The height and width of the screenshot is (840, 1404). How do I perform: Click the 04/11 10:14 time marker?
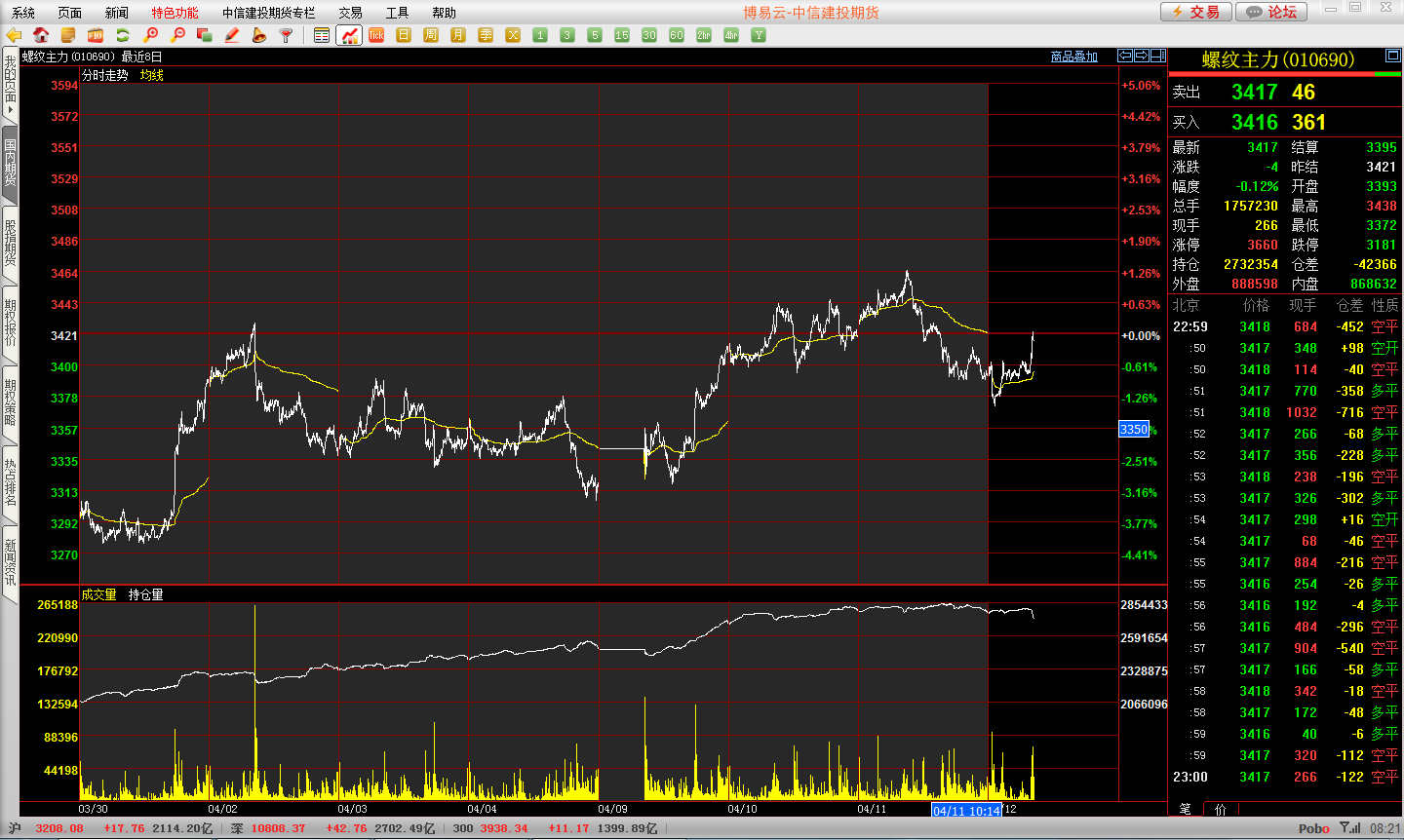click(966, 811)
